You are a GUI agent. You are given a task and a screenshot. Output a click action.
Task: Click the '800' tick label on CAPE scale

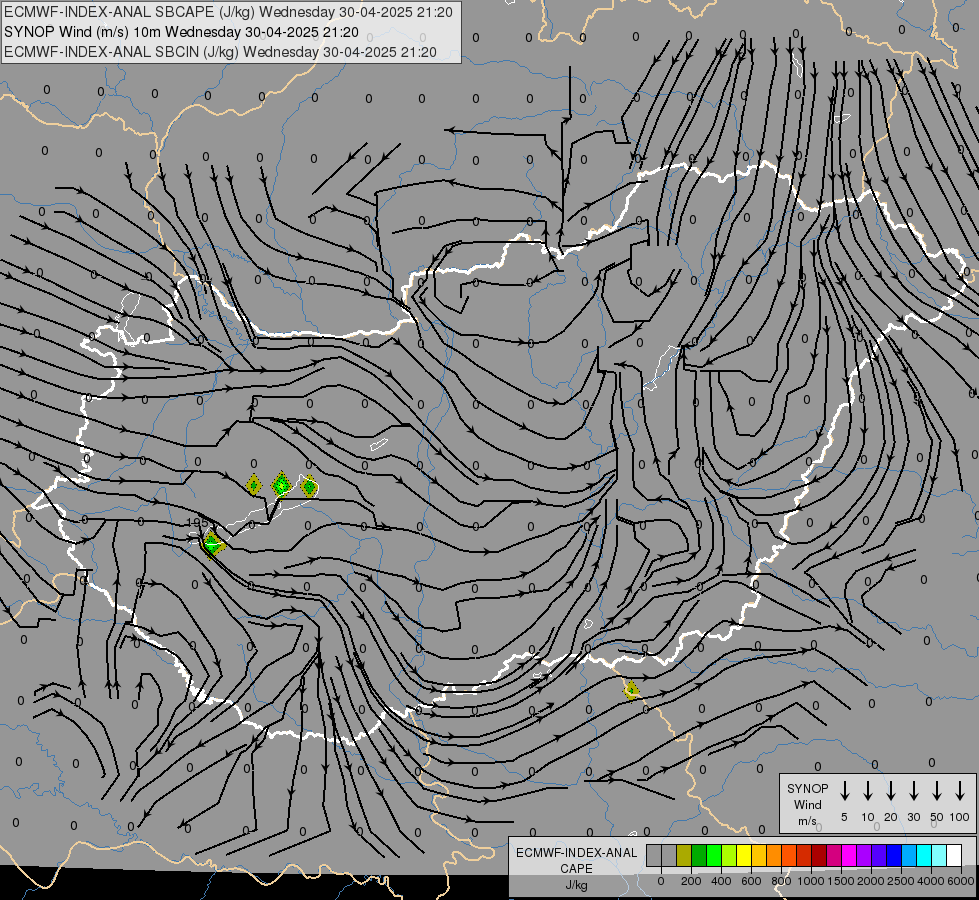(x=781, y=881)
